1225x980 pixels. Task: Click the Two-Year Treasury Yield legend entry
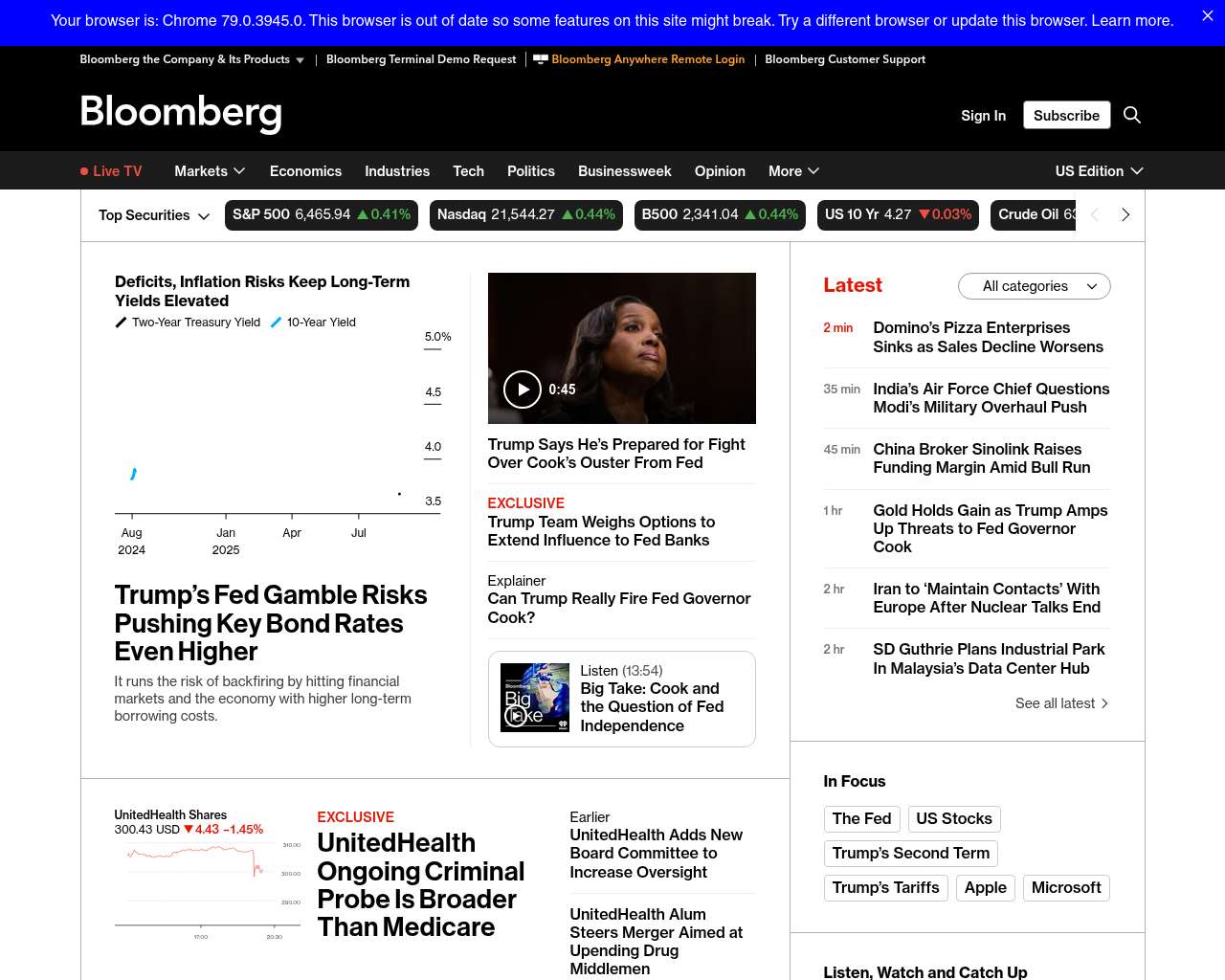[188, 323]
